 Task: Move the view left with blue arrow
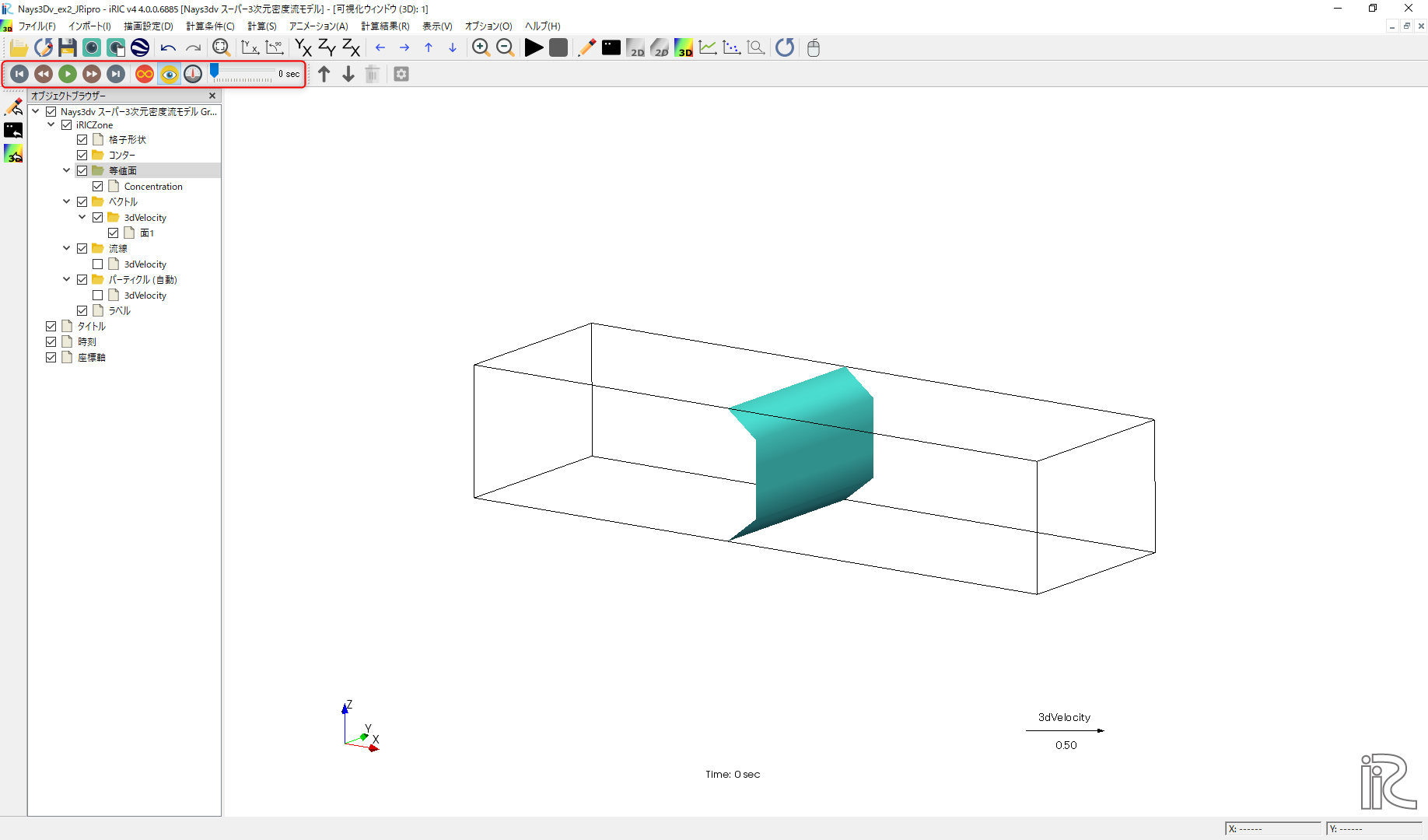(380, 48)
